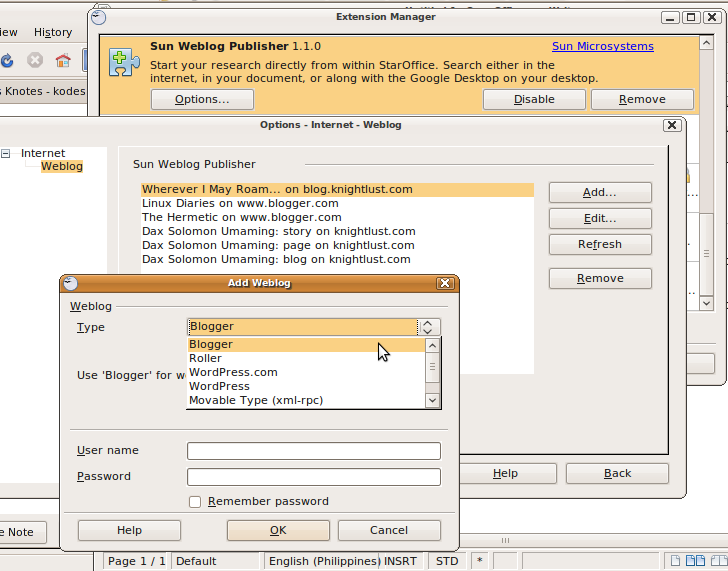
Task: Click the Sun Weblog Publisher puzzle-piece icon
Action: click(x=125, y=61)
